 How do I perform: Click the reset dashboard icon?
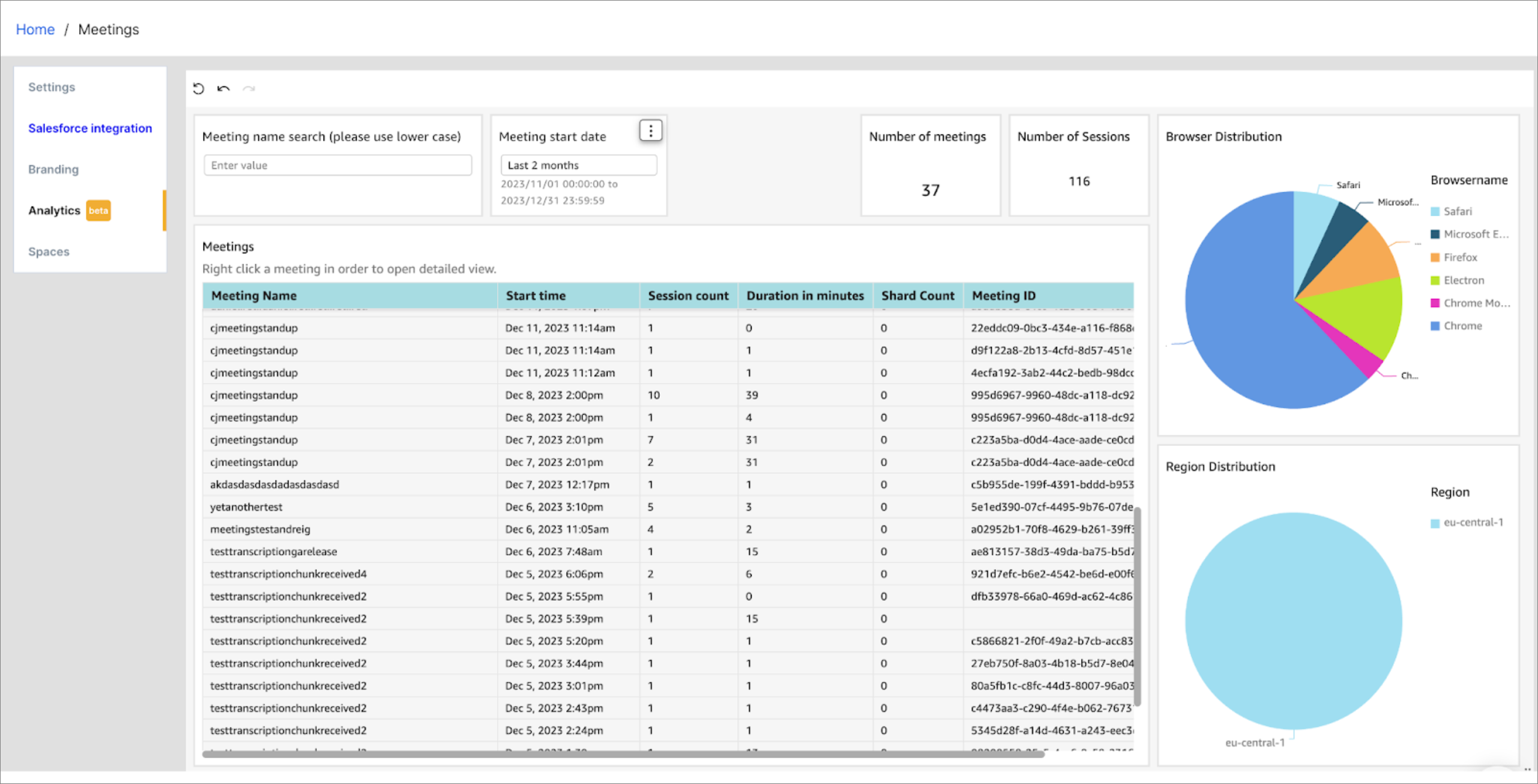(199, 89)
